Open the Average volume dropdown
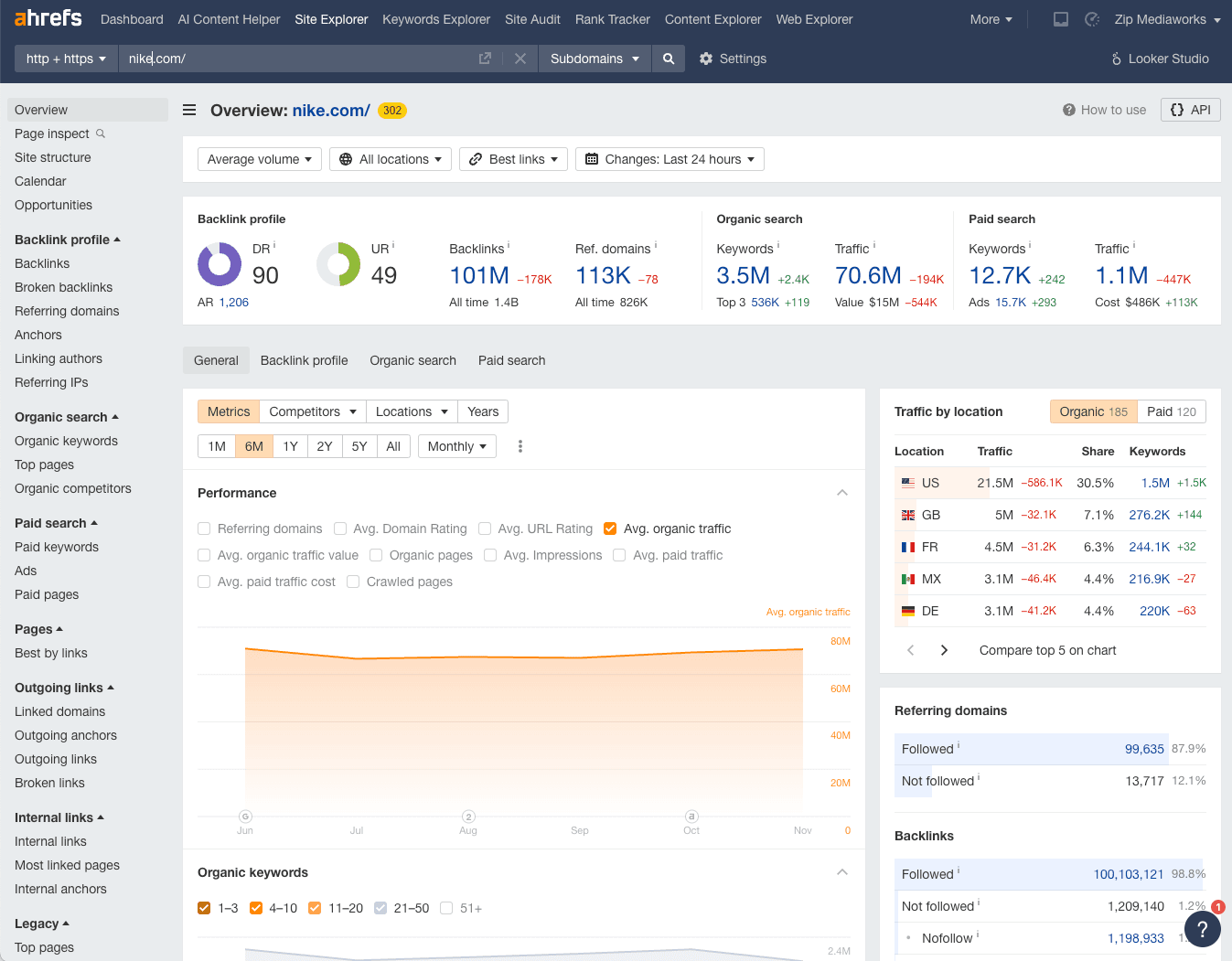The height and width of the screenshot is (961, 1232). click(x=260, y=159)
